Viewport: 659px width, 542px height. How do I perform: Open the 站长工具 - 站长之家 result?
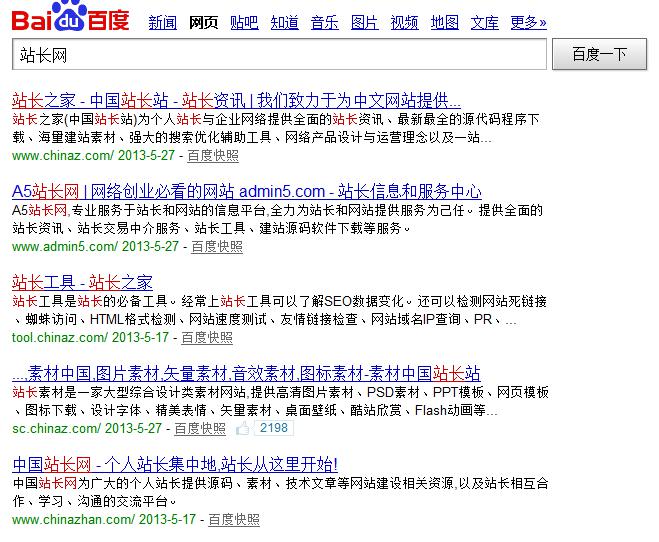(x=82, y=282)
